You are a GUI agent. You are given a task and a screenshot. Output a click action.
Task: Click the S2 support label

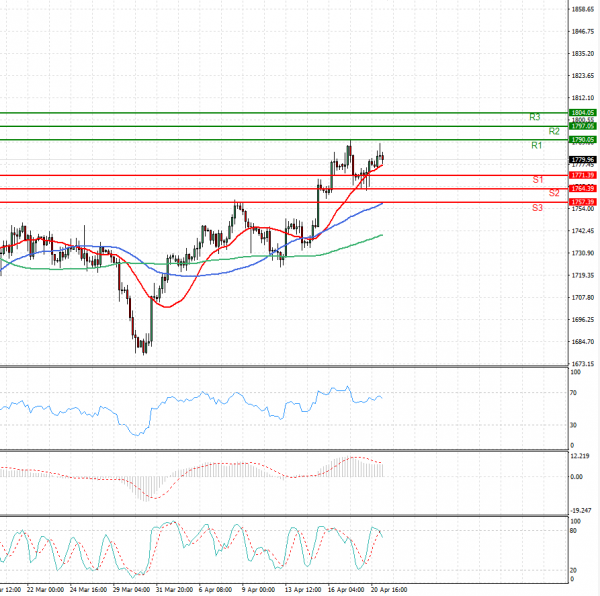554,193
